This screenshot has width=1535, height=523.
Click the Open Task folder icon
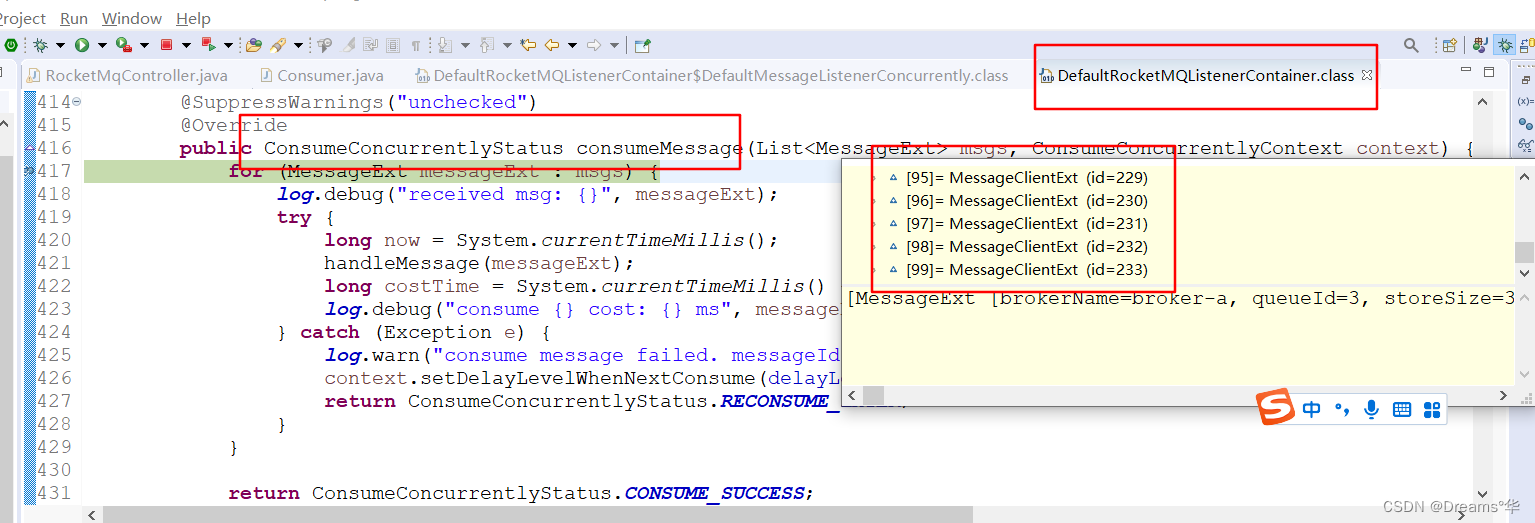[254, 45]
